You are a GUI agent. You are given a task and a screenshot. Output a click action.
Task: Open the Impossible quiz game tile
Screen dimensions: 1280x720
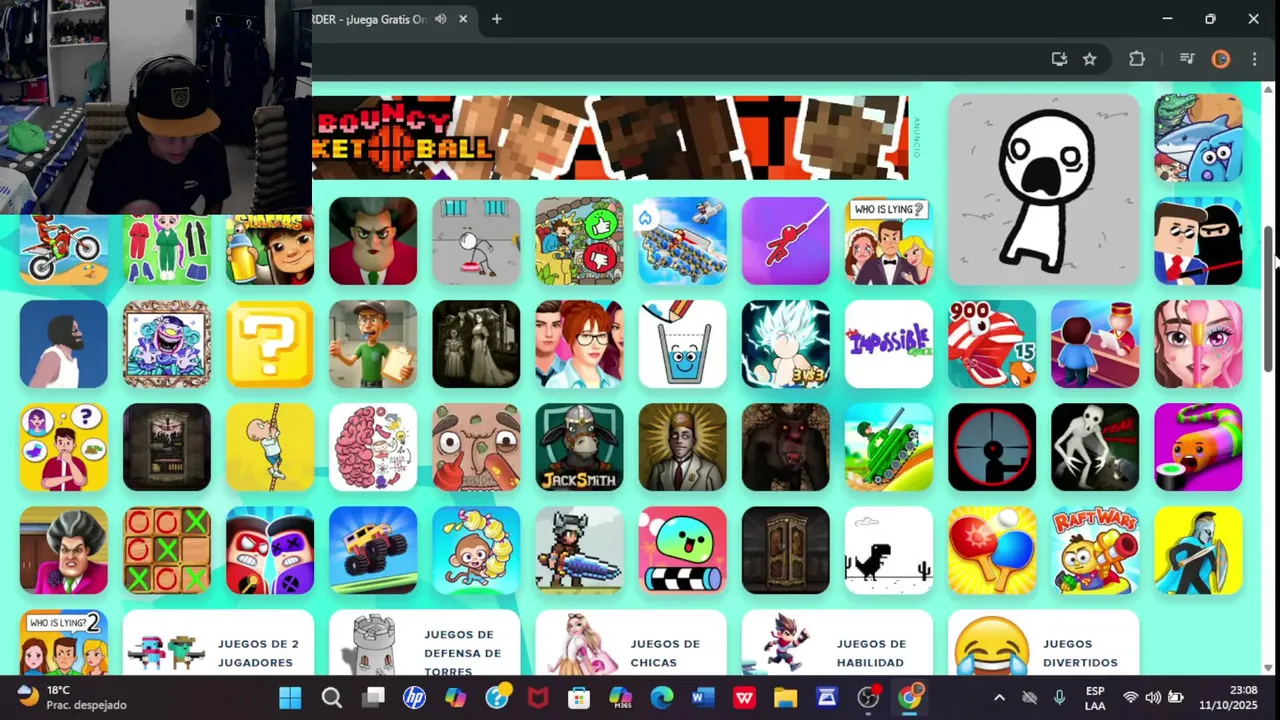(889, 344)
